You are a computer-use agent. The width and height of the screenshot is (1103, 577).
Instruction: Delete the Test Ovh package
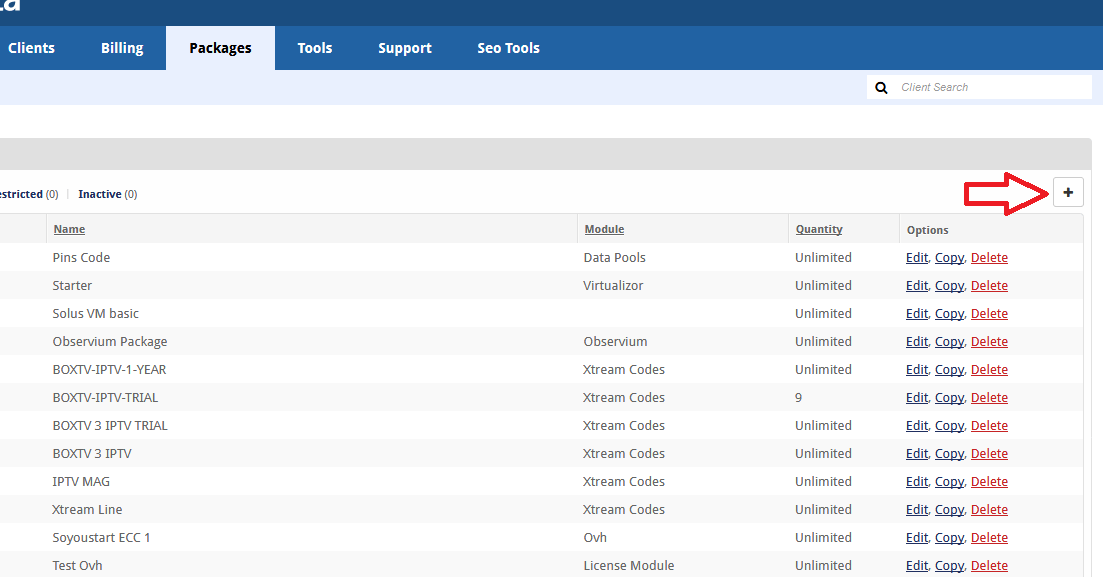coord(989,565)
